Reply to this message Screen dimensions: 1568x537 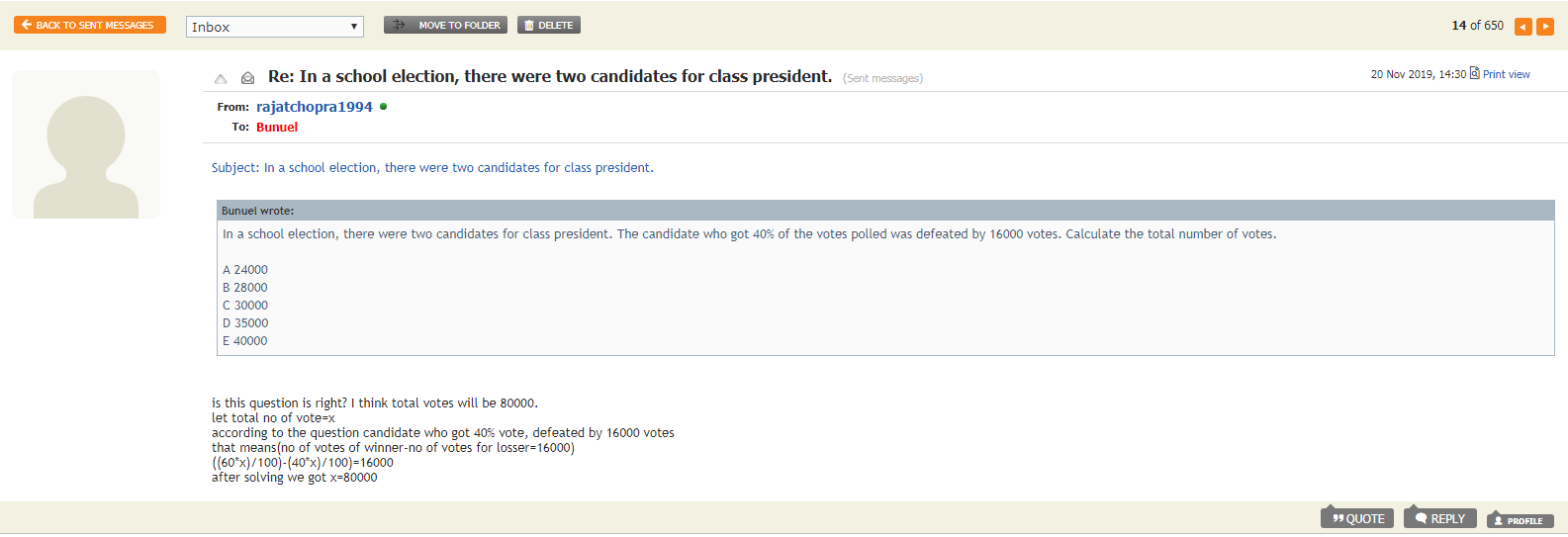(x=1439, y=518)
